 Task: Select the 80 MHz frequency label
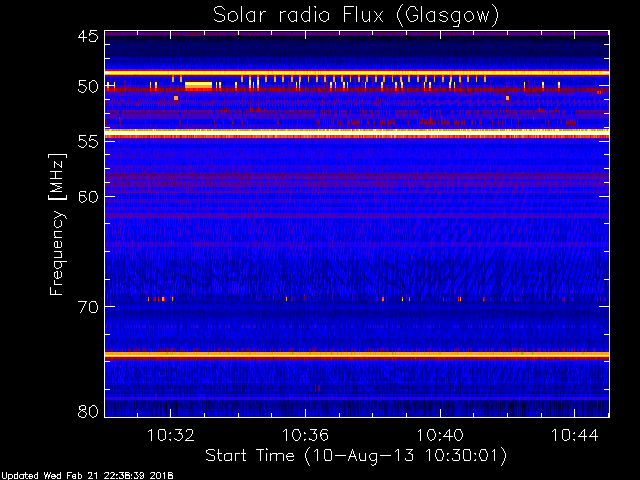pyautogui.click(x=88, y=411)
